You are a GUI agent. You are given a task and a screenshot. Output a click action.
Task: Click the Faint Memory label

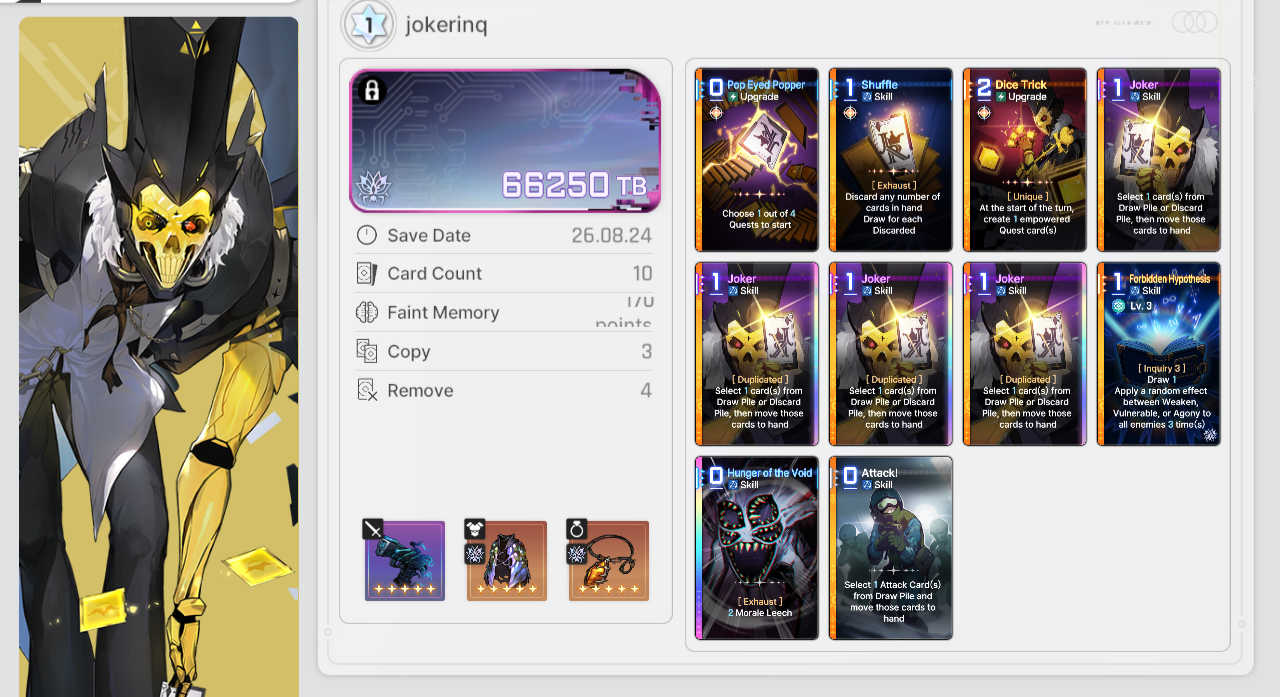tap(443, 312)
